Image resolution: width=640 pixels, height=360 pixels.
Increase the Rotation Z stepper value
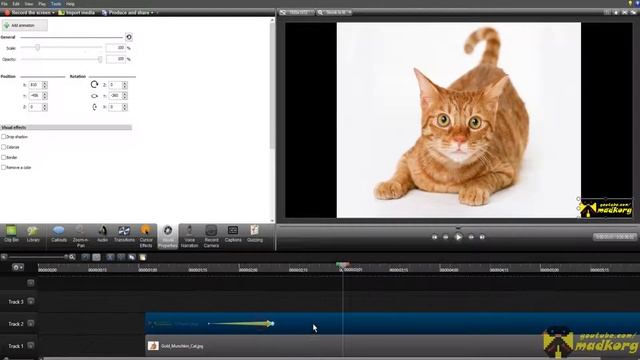tap(124, 83)
